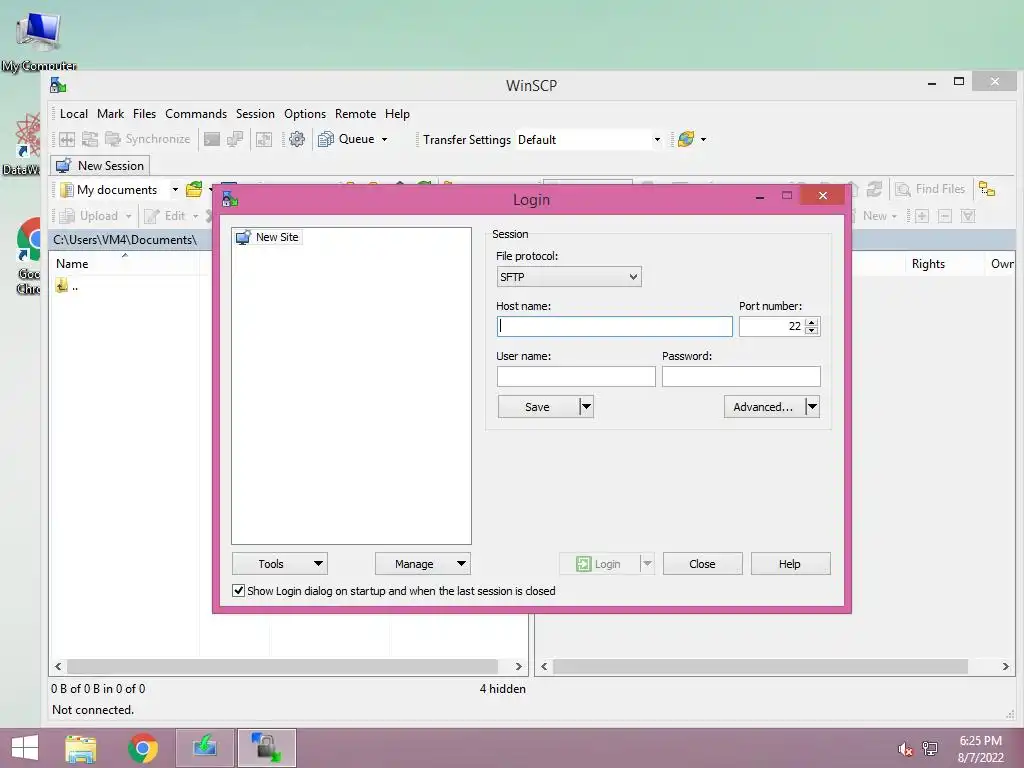
Task: Open the Tools dropdown in Login dialog
Action: coord(280,564)
